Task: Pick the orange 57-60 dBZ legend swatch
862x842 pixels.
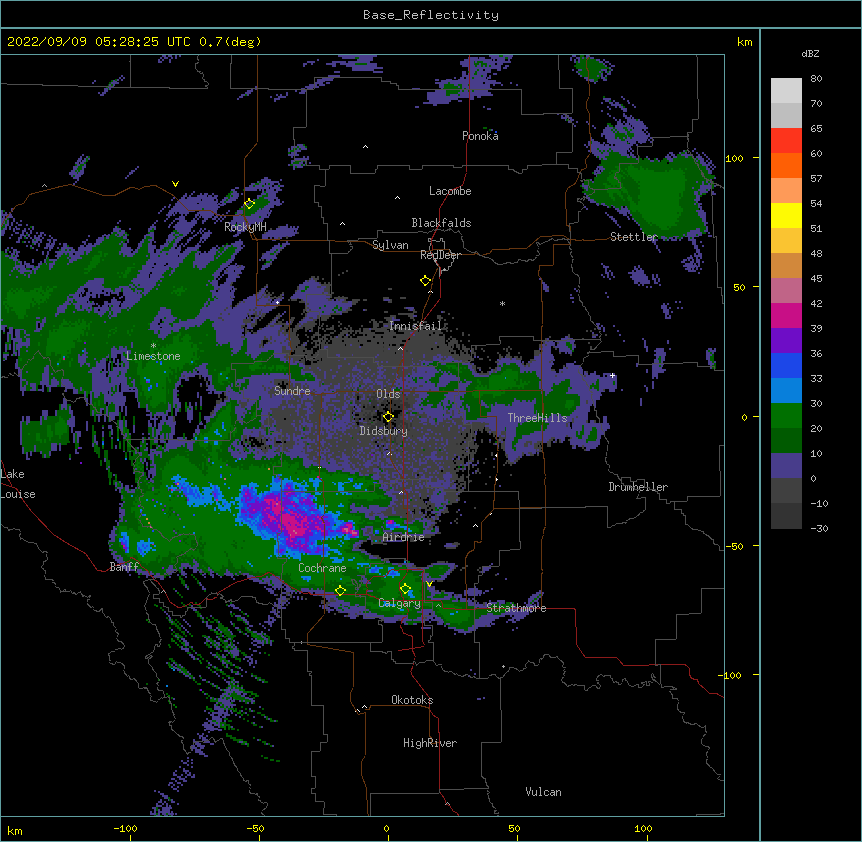Action: 786,166
